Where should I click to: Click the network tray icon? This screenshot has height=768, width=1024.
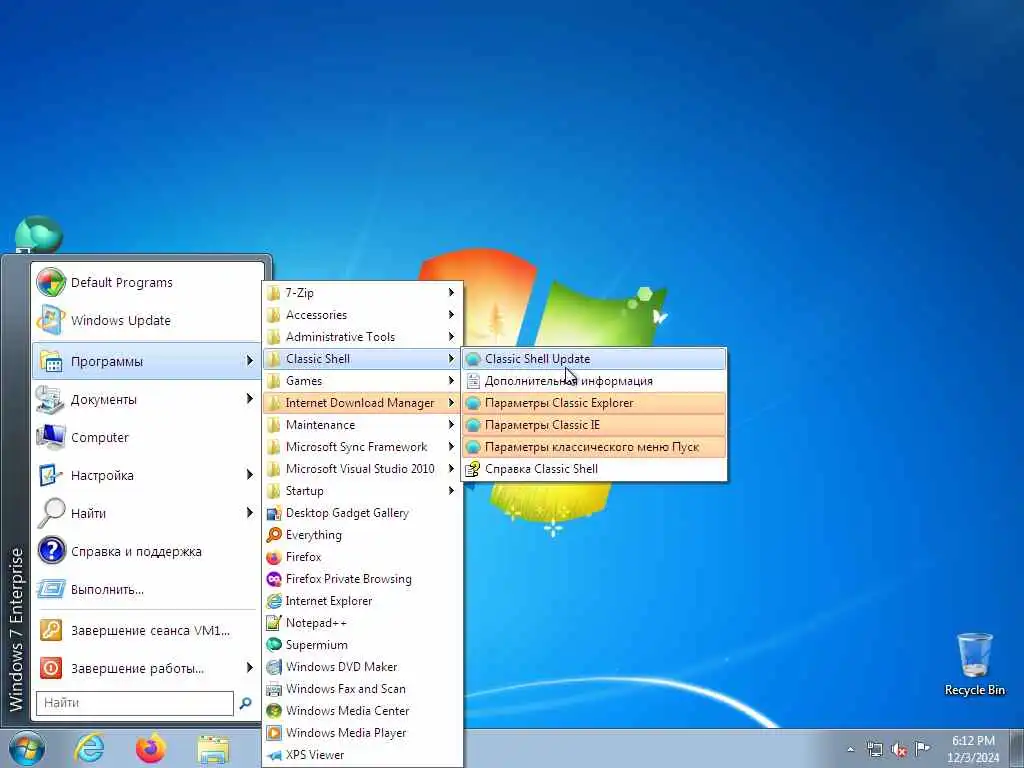click(x=874, y=750)
